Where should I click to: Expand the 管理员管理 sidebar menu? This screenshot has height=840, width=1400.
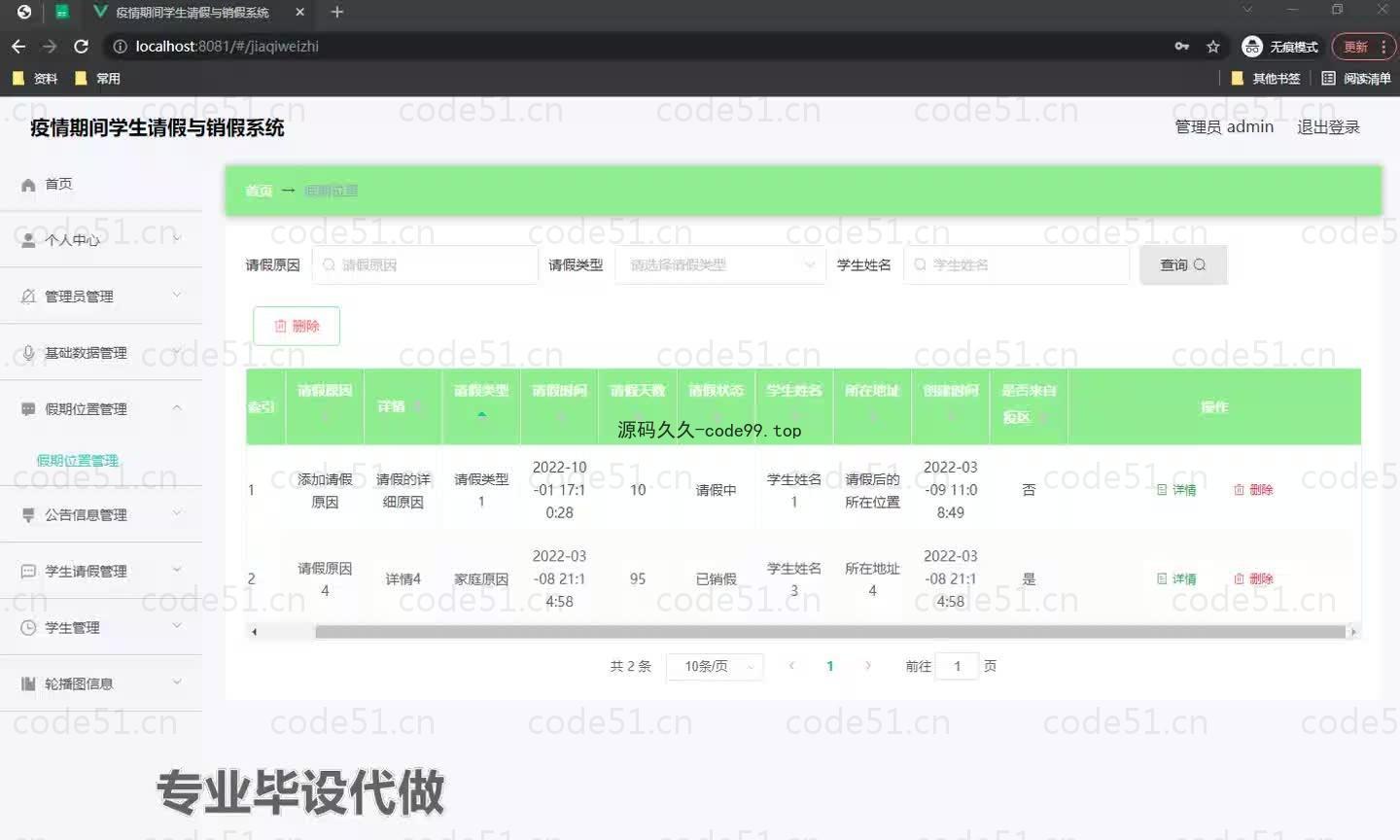pos(101,296)
